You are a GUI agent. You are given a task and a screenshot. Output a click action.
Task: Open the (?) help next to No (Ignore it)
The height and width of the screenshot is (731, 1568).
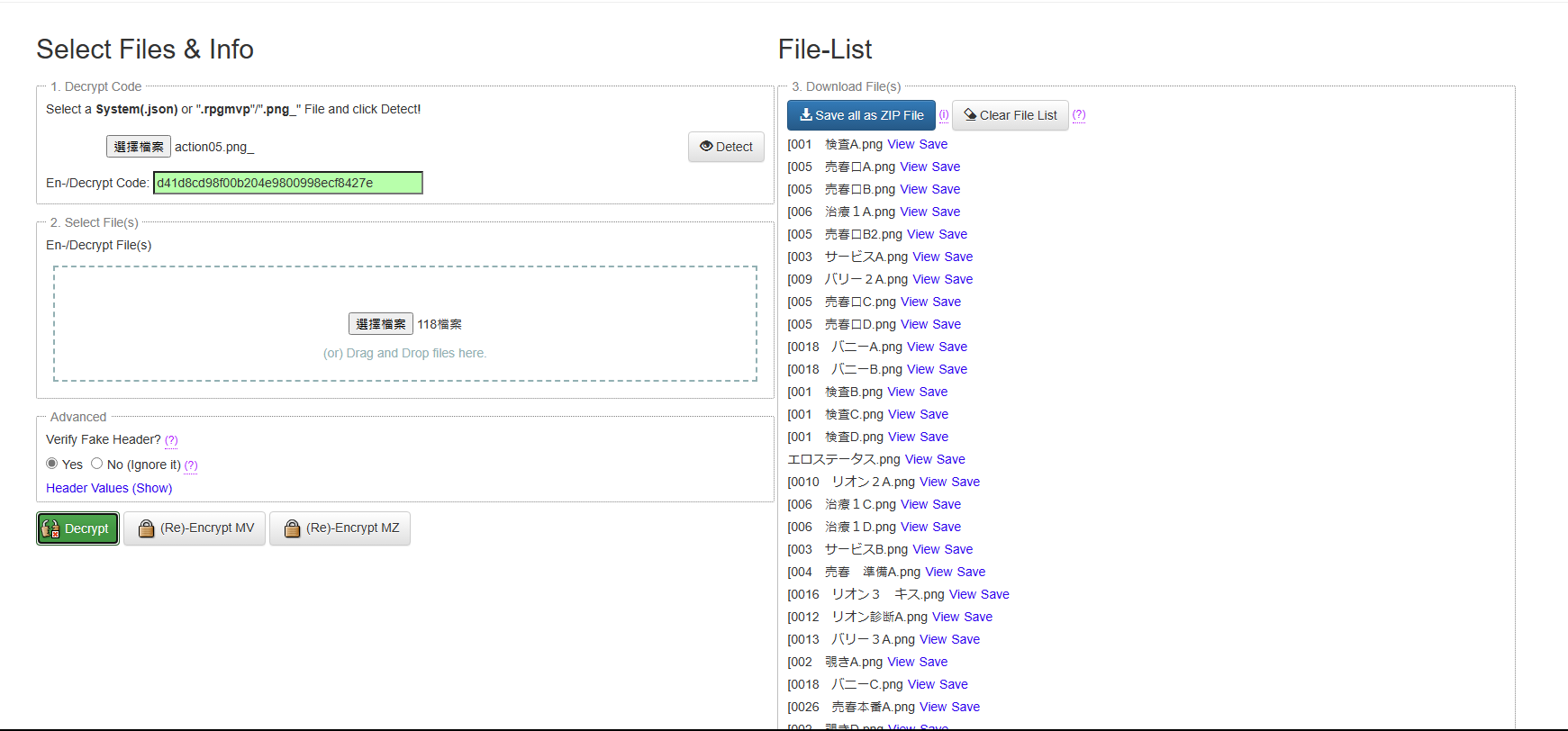coord(191,465)
